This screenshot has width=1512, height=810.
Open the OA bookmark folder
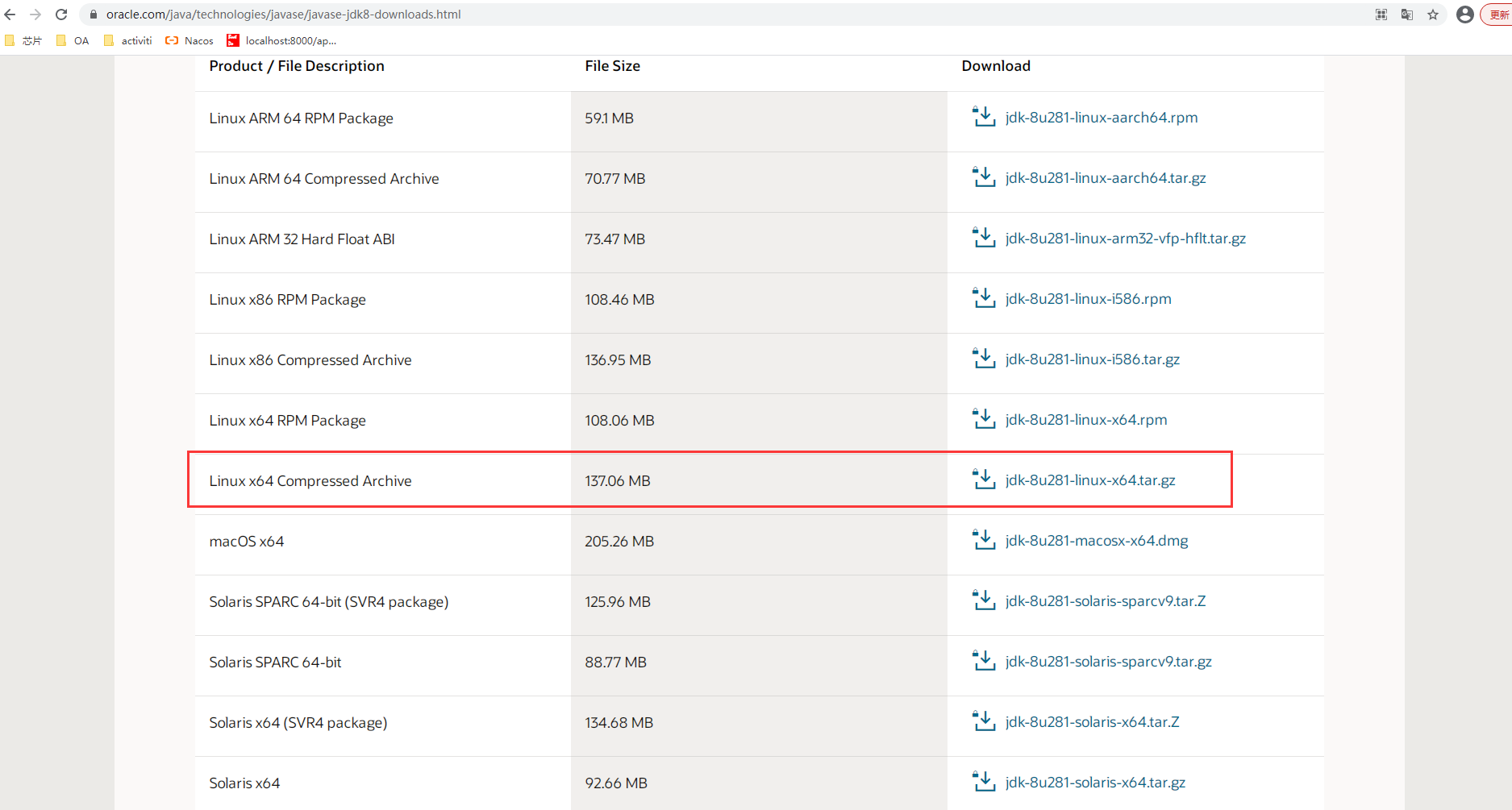[x=73, y=40]
